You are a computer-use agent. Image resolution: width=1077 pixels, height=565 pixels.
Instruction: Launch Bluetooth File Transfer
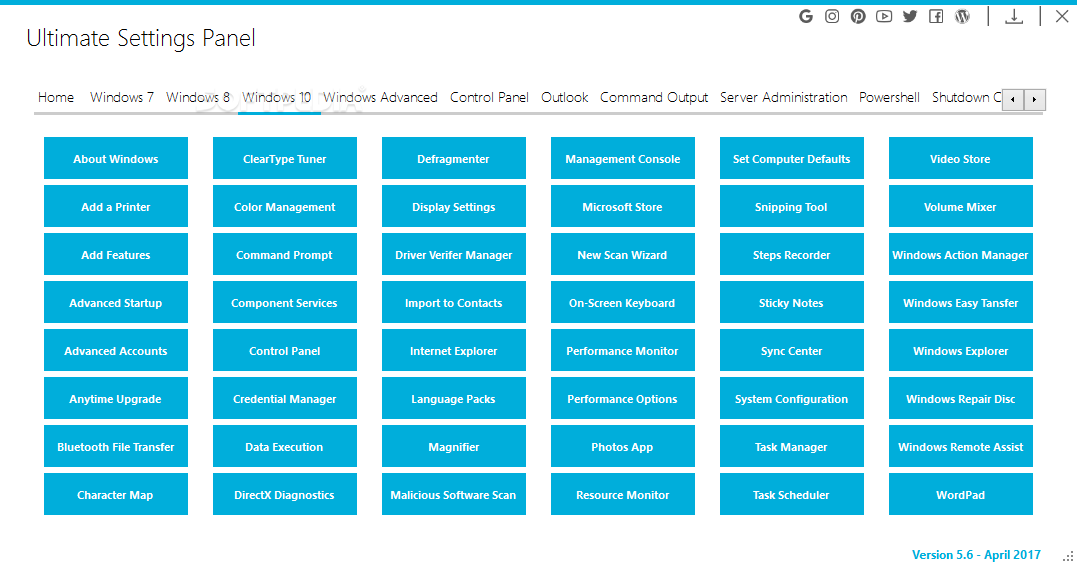[x=116, y=447]
